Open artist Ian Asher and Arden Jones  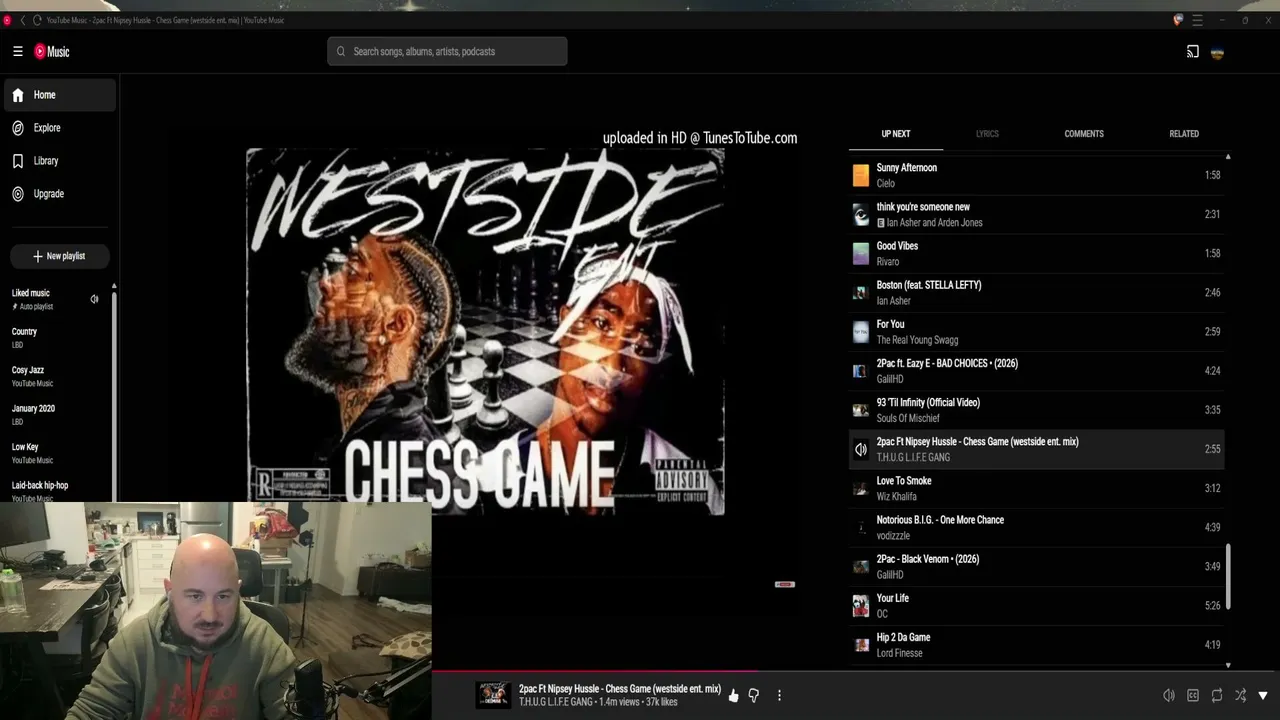(x=934, y=223)
